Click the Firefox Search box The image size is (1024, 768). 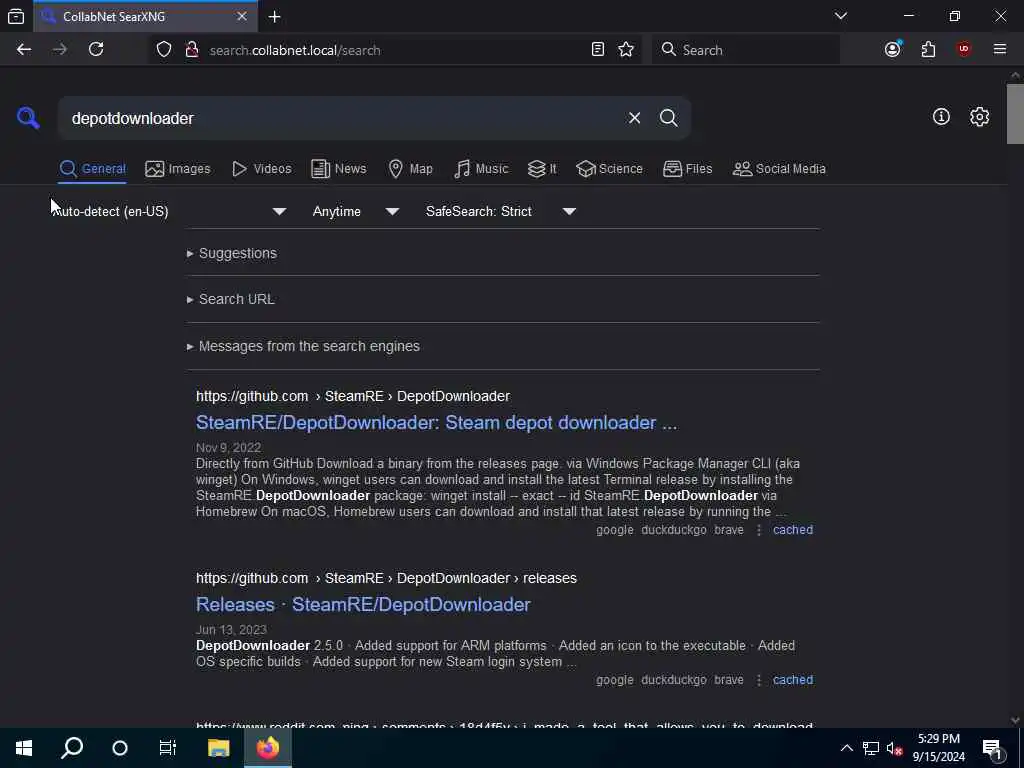(x=746, y=50)
